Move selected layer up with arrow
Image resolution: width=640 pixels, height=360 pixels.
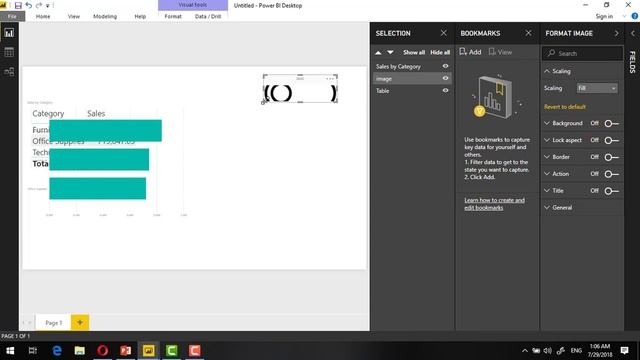378,52
